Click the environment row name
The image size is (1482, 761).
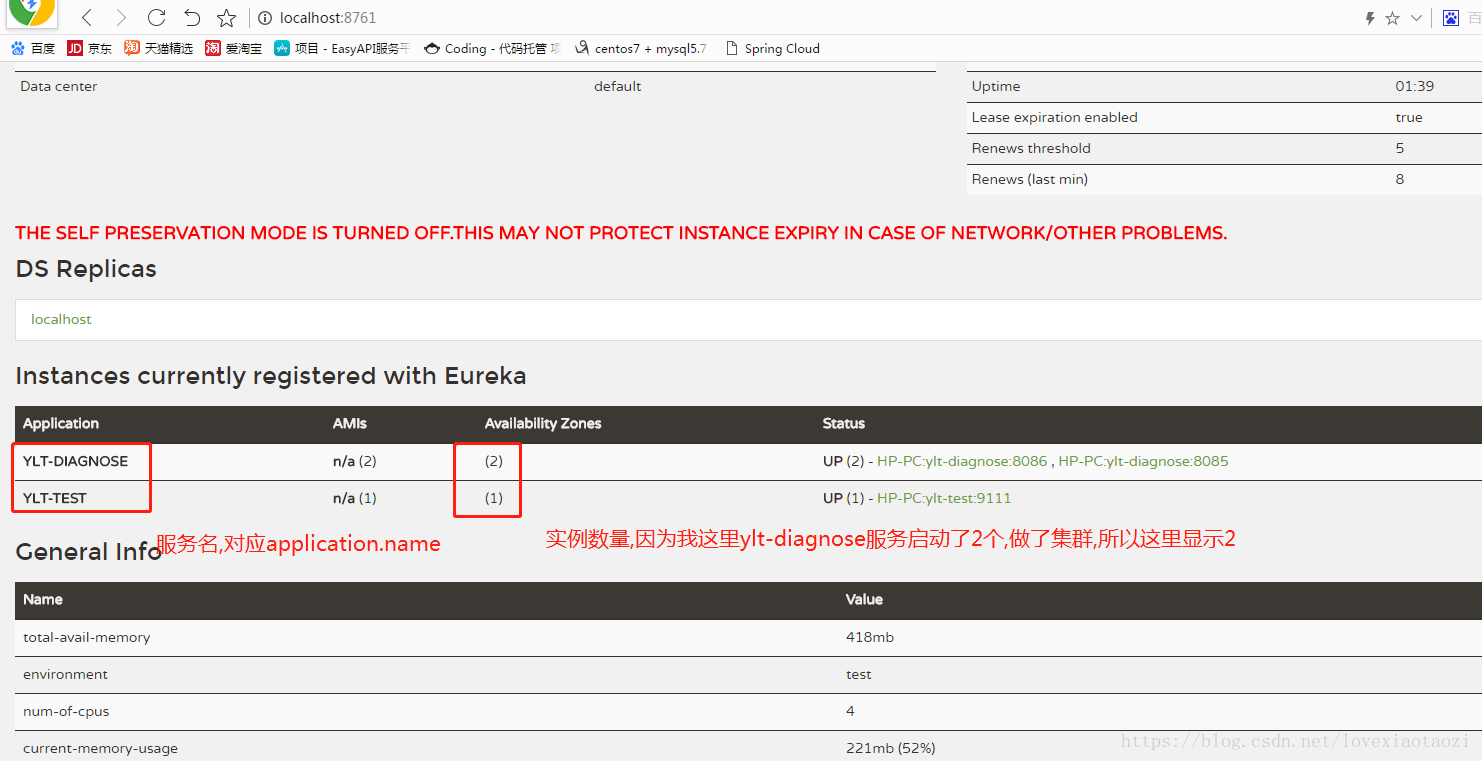coord(65,674)
